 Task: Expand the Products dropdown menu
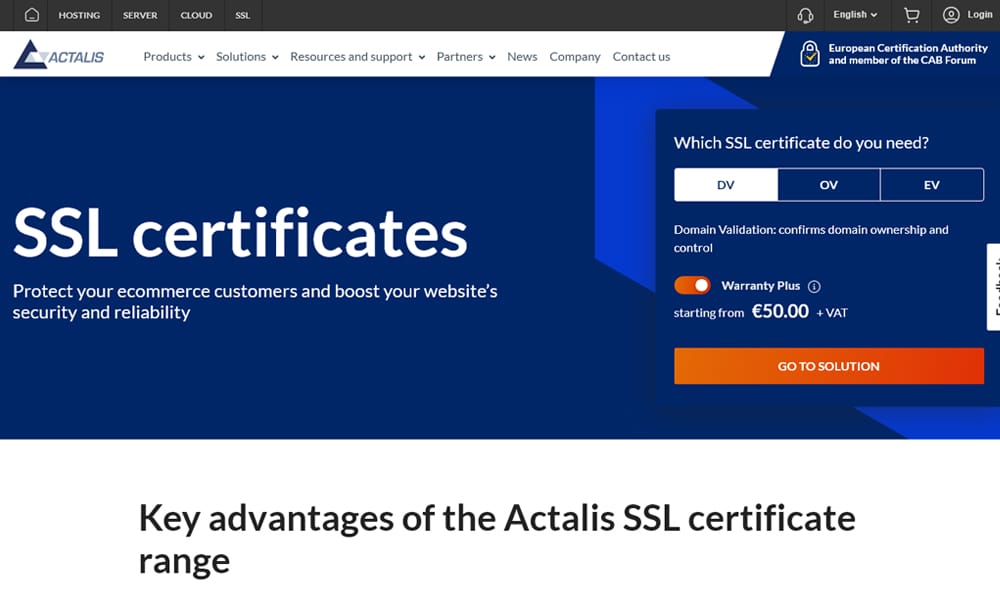tap(172, 57)
